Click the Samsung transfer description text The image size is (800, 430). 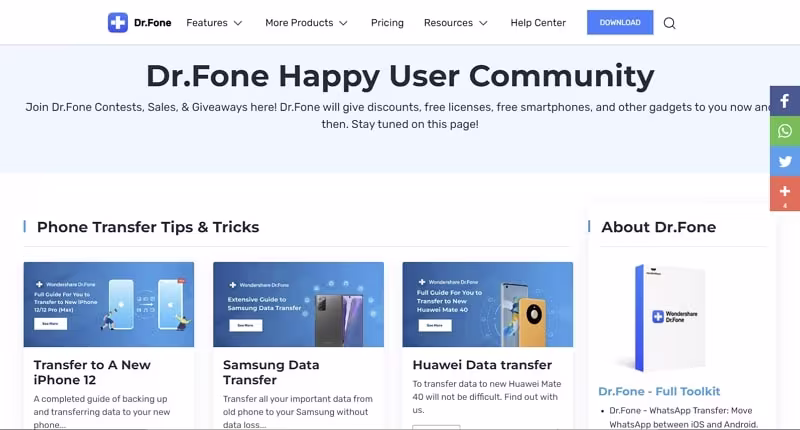pos(297,412)
